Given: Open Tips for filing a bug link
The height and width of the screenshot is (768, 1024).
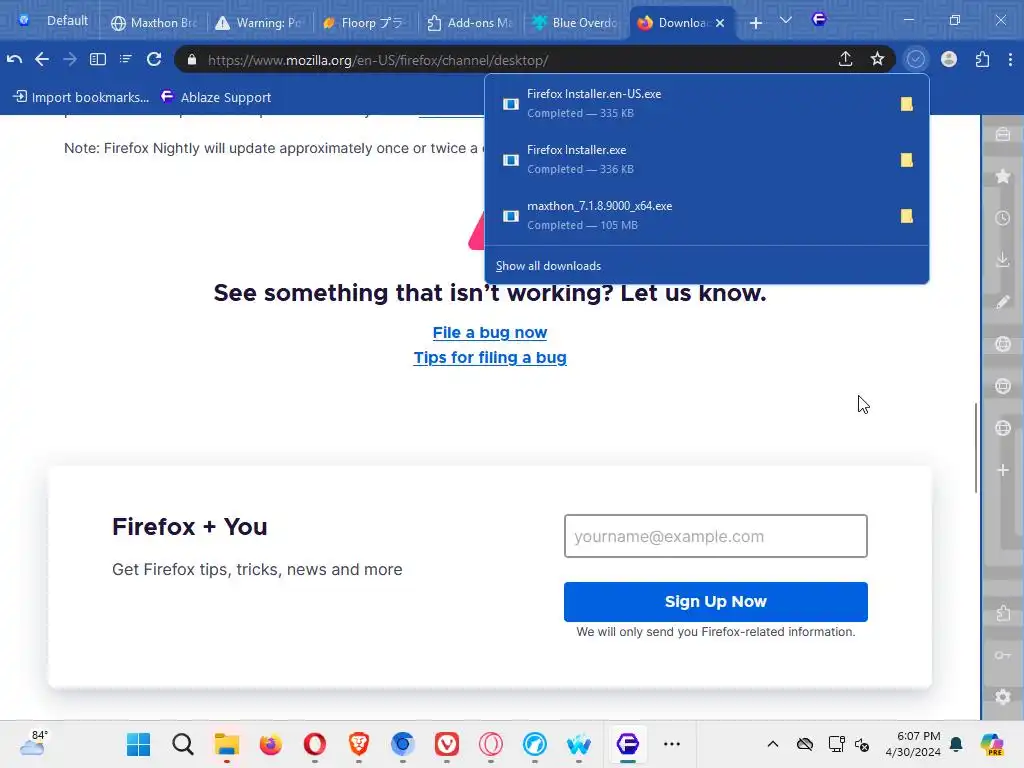Looking at the screenshot, I should tap(490, 357).
